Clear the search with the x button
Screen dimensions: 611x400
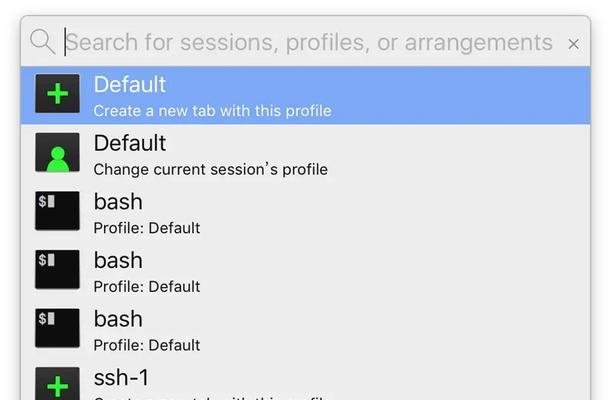[573, 44]
